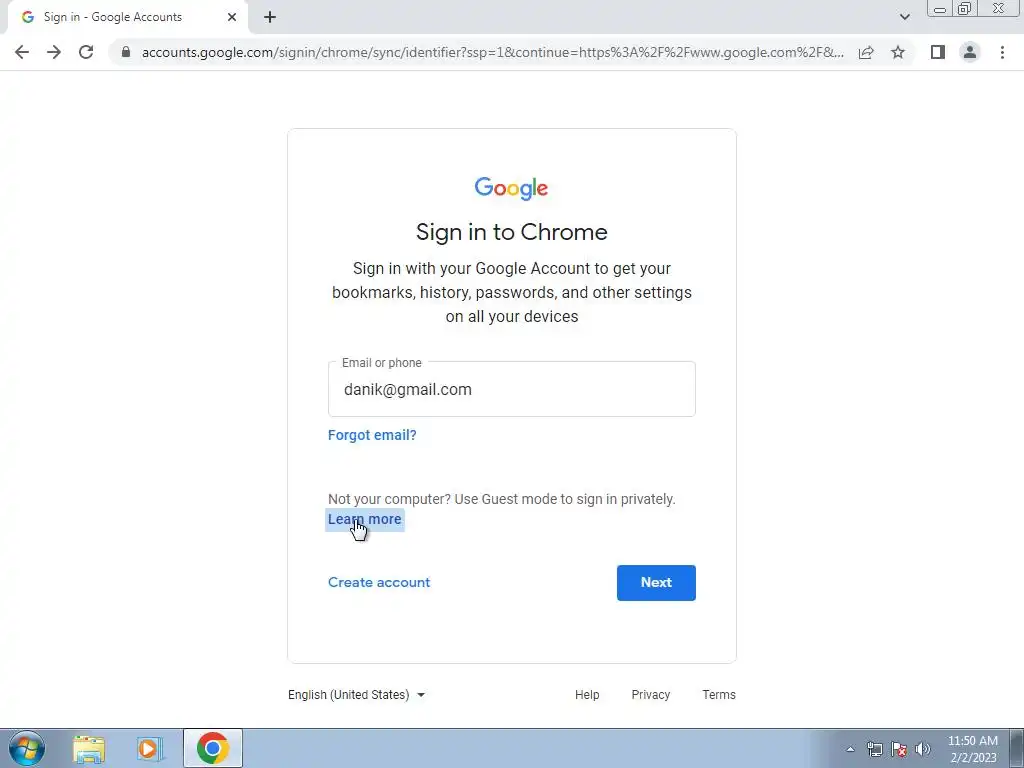Go back using the browser back arrow
1024x768 pixels.
tap(22, 52)
